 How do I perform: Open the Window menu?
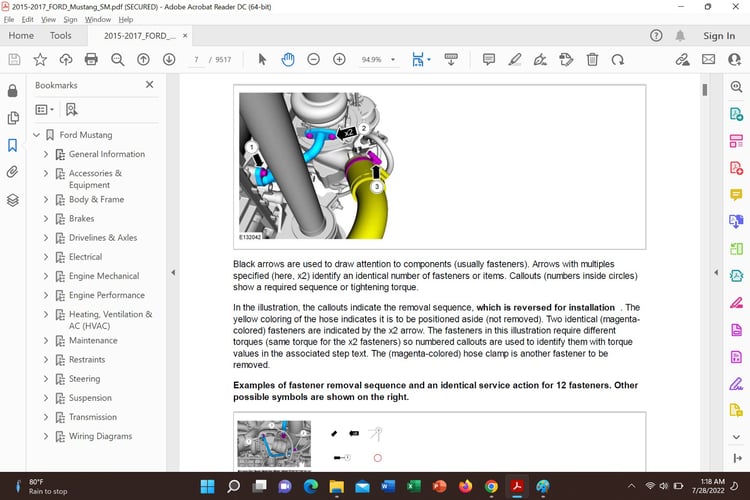[98, 20]
